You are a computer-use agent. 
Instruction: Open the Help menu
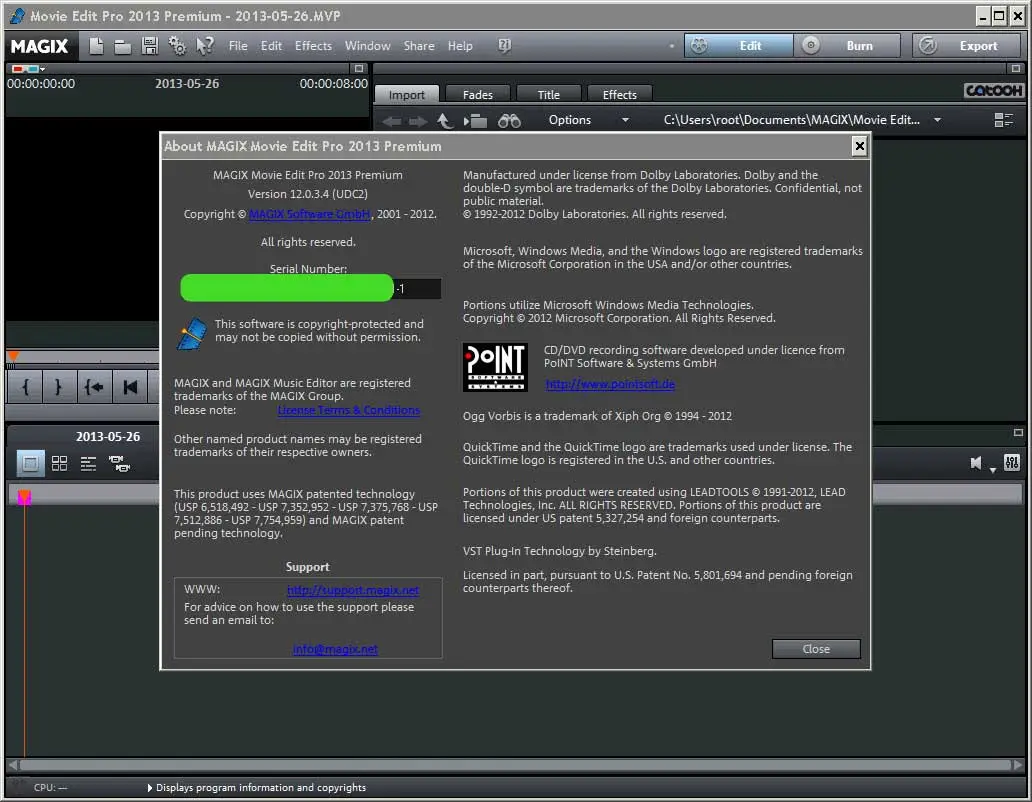click(460, 46)
